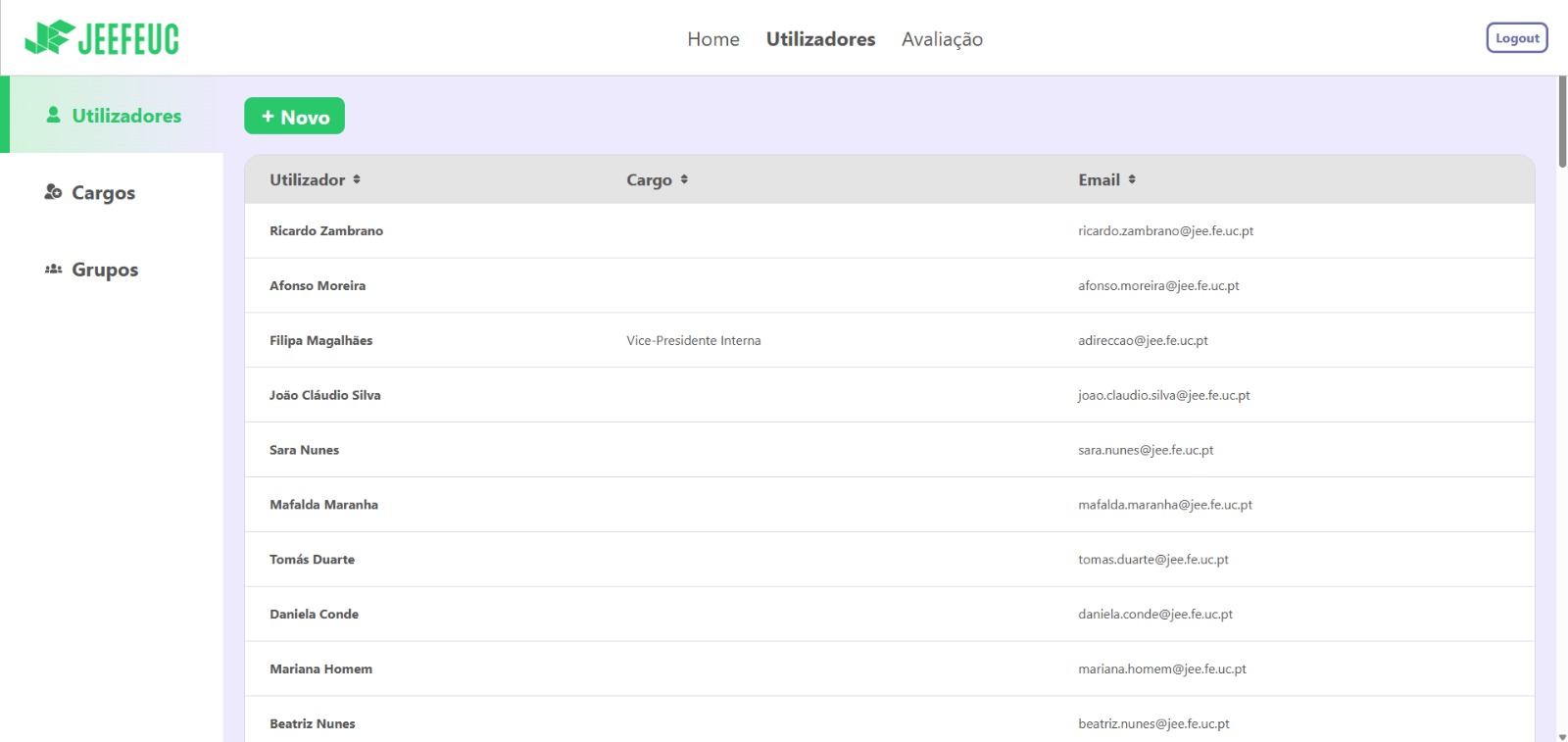This screenshot has width=1568, height=742.
Task: Select the Filipa Magalhães row name
Action: 320,340
